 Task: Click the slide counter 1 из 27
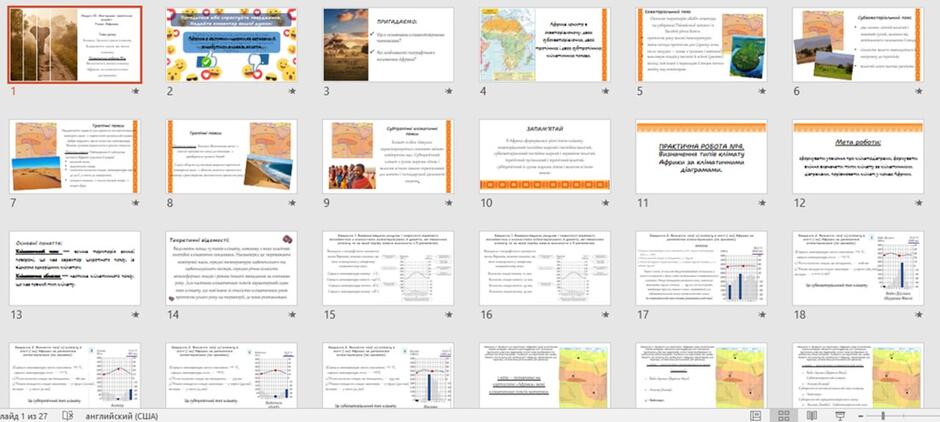[x=23, y=415]
